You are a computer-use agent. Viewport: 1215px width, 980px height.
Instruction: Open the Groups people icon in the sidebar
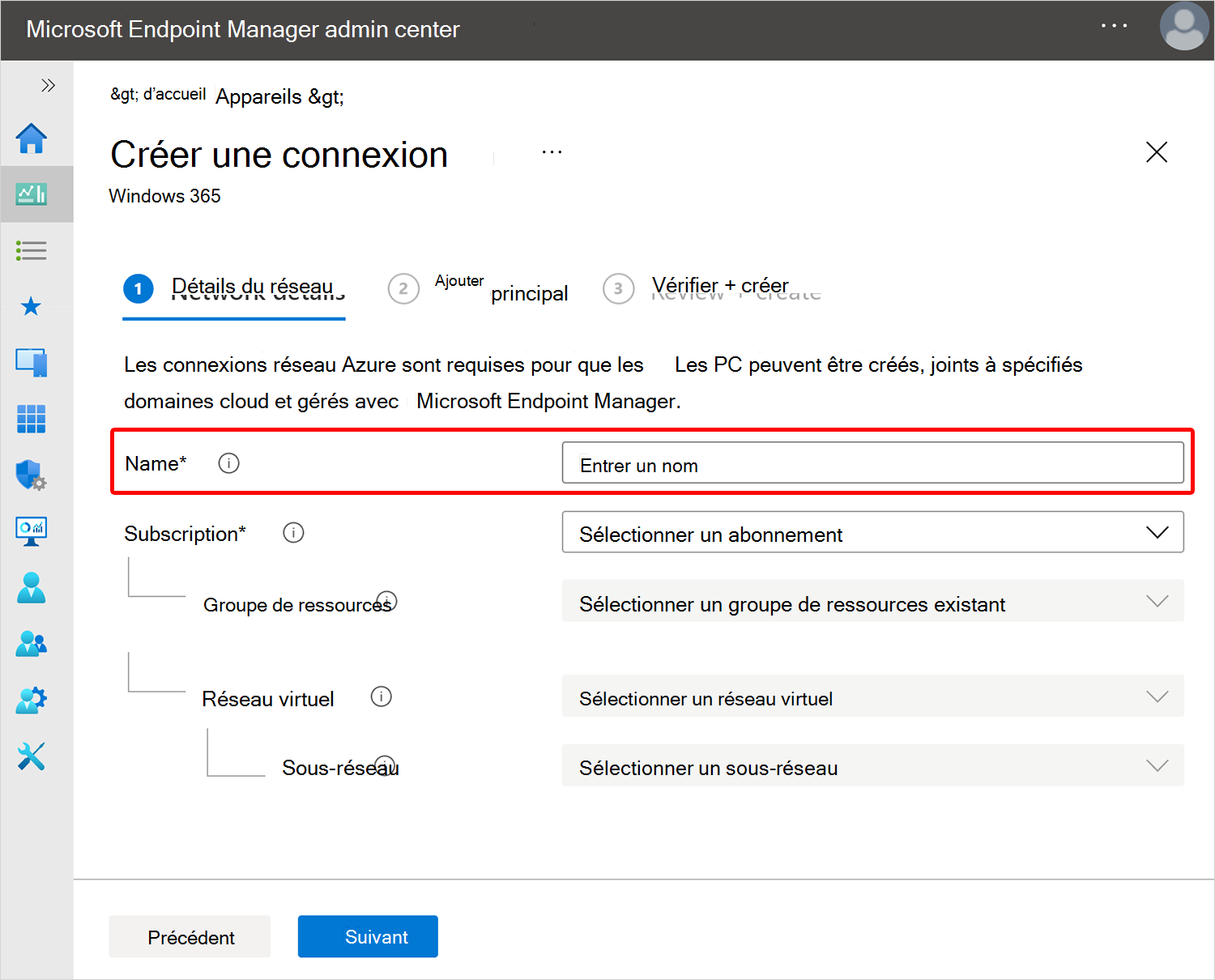32,643
